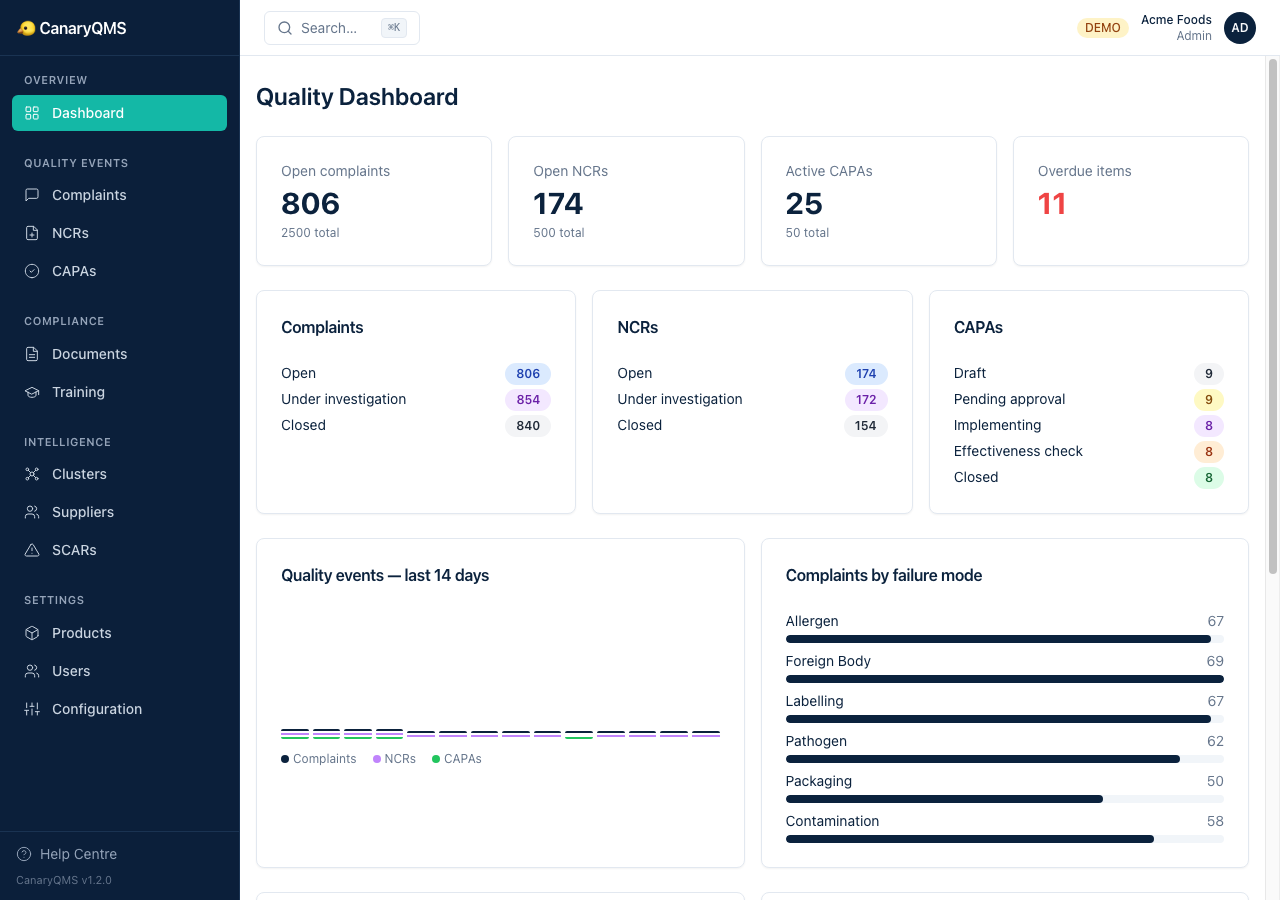Click the page vertical scrollbar
The width and height of the screenshot is (1280, 900).
pos(1273,316)
